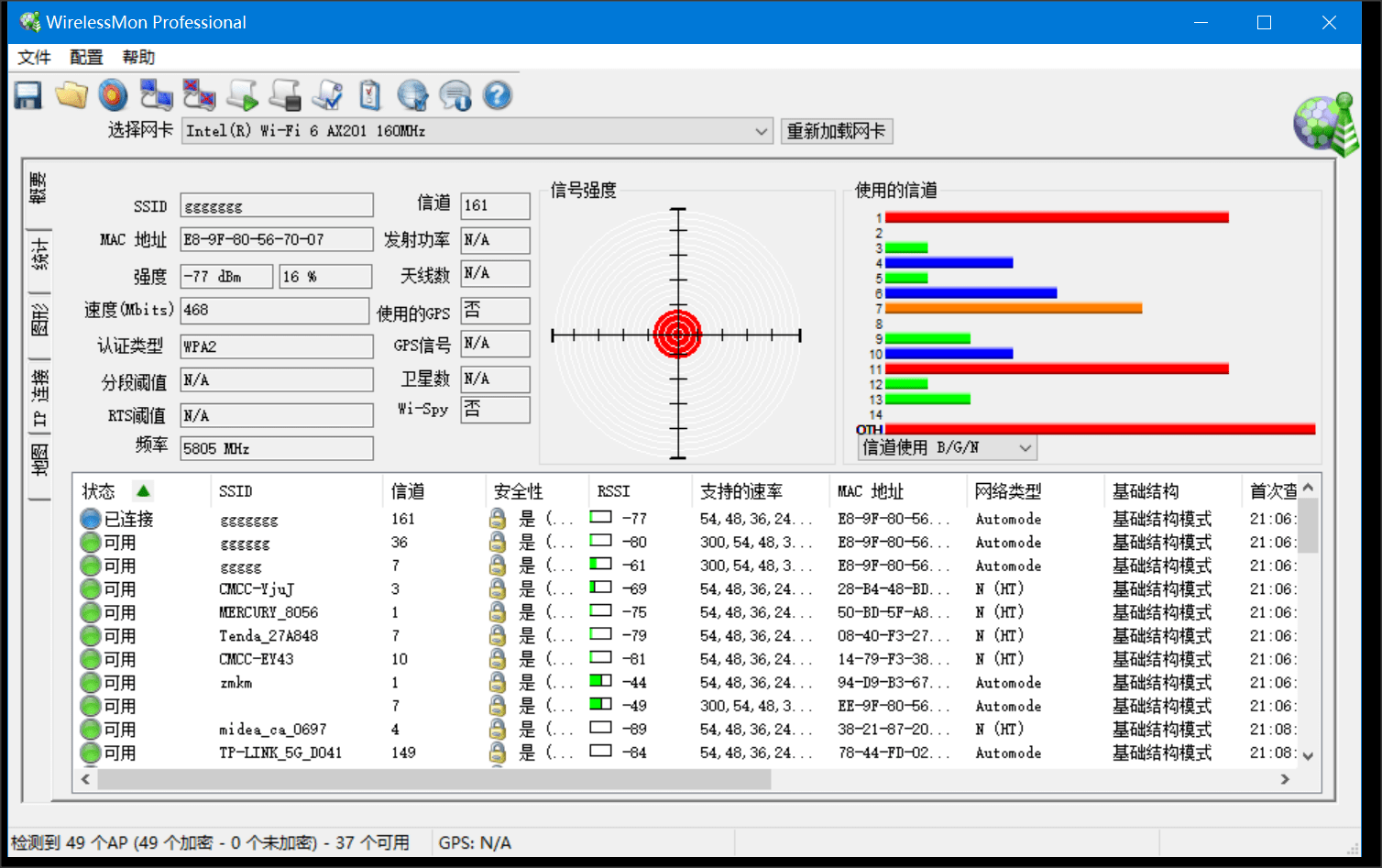Image resolution: width=1382 pixels, height=868 pixels.
Task: Click the horizontal scrollbar right arrow
Action: coord(1285,779)
